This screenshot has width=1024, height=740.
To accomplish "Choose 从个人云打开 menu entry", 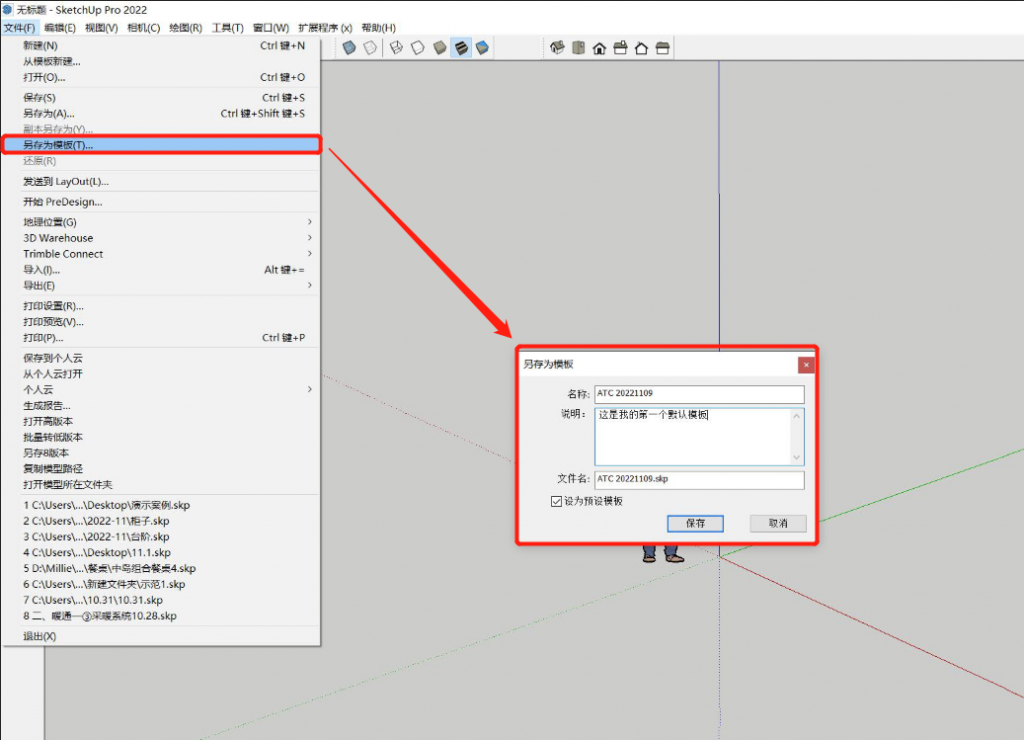I will (x=162, y=374).
